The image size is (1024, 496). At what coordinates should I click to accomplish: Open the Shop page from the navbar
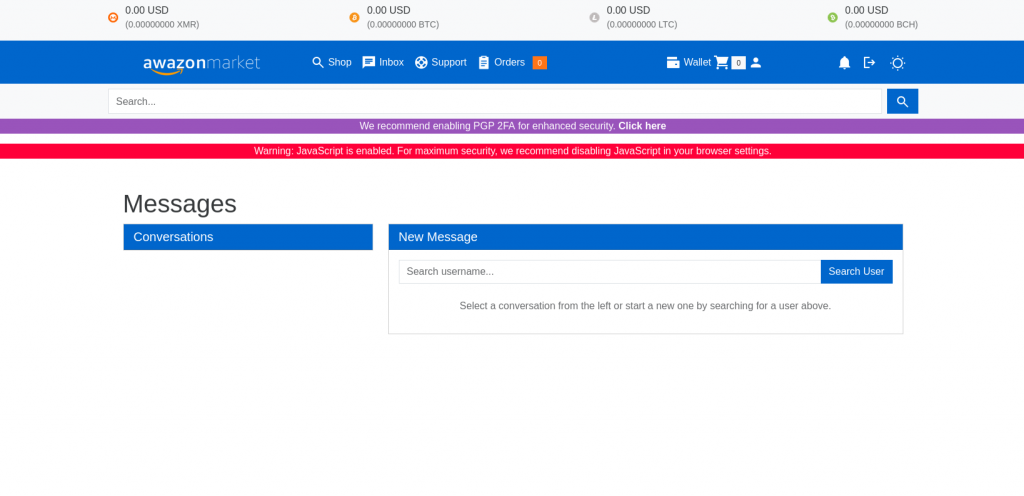pyautogui.click(x=332, y=63)
